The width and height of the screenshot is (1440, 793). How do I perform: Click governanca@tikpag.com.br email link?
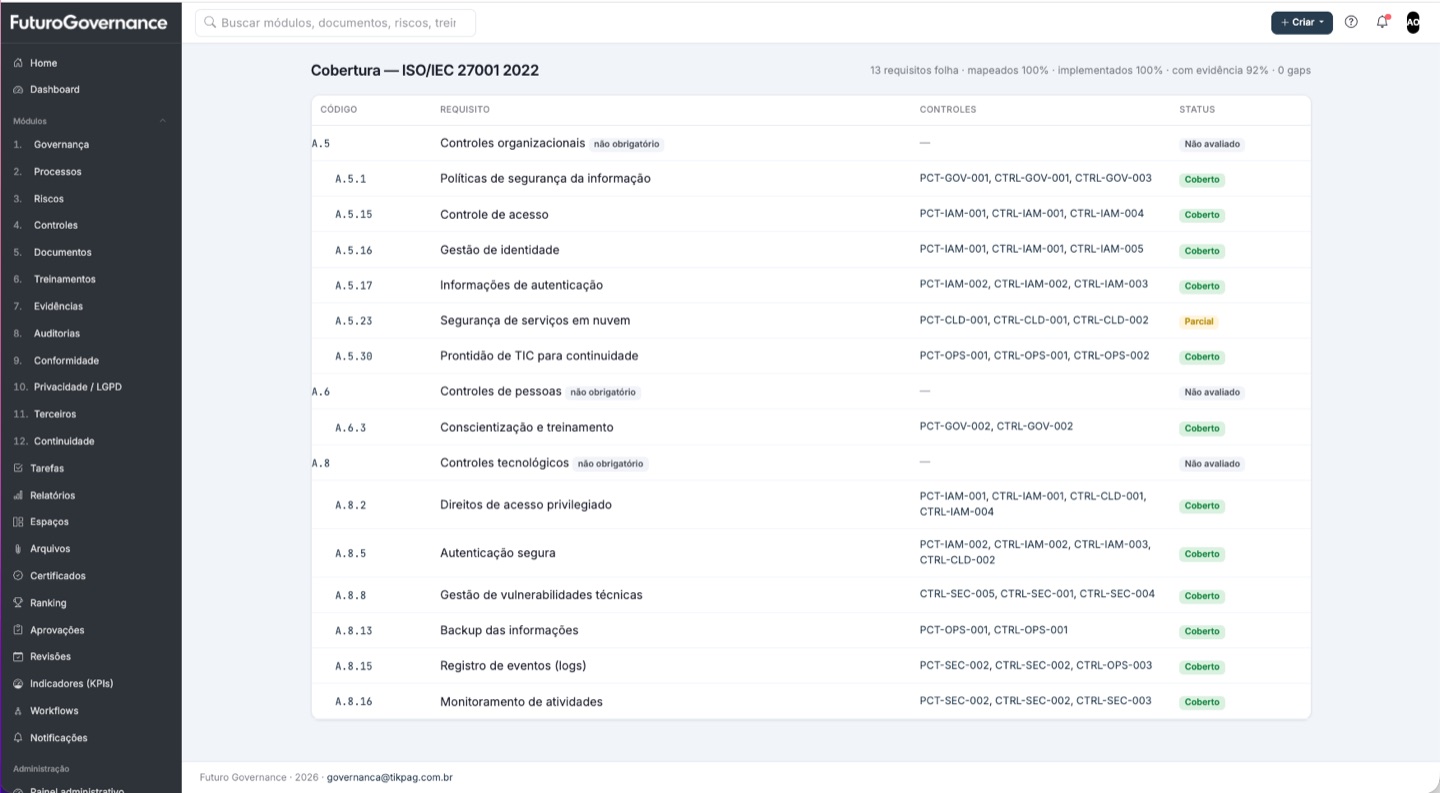(x=390, y=777)
